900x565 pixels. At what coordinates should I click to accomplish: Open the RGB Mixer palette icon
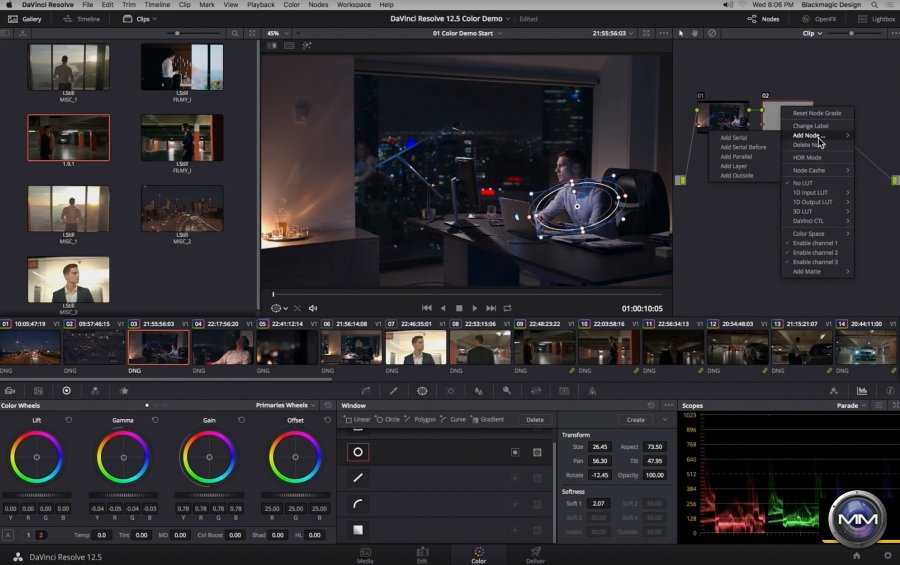coord(95,391)
